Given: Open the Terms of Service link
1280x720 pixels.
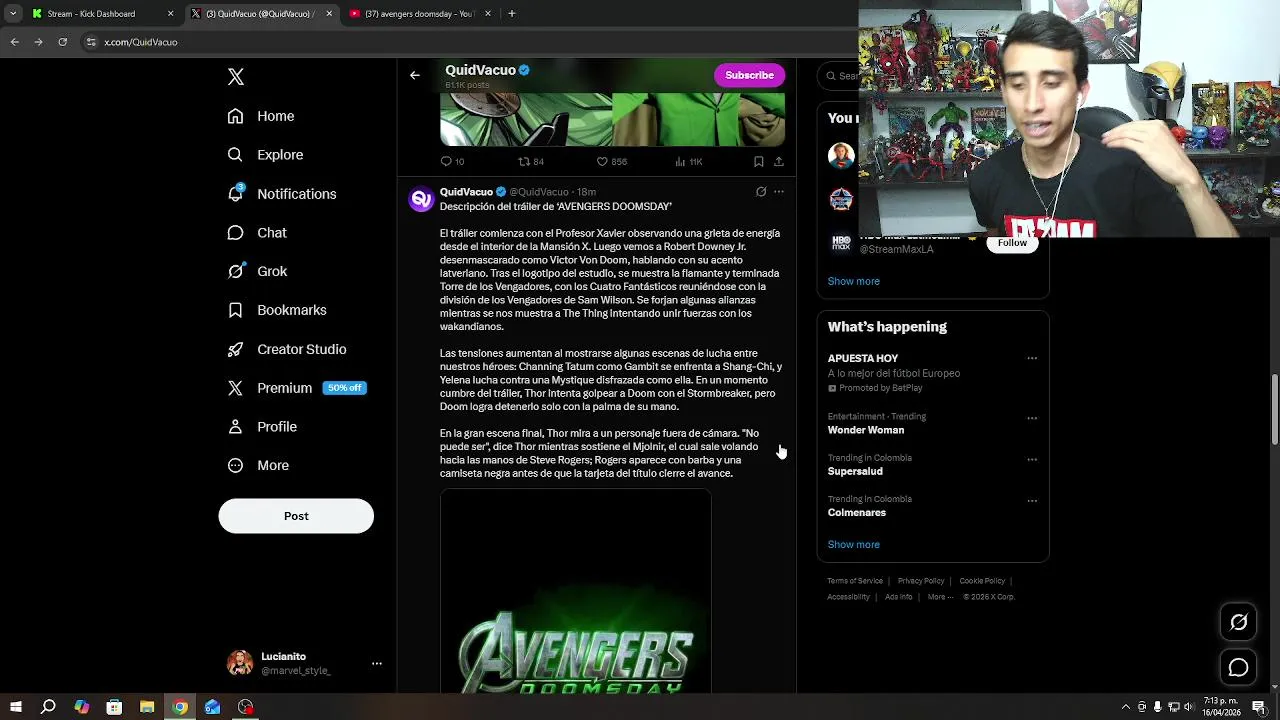Looking at the screenshot, I should pos(855,581).
